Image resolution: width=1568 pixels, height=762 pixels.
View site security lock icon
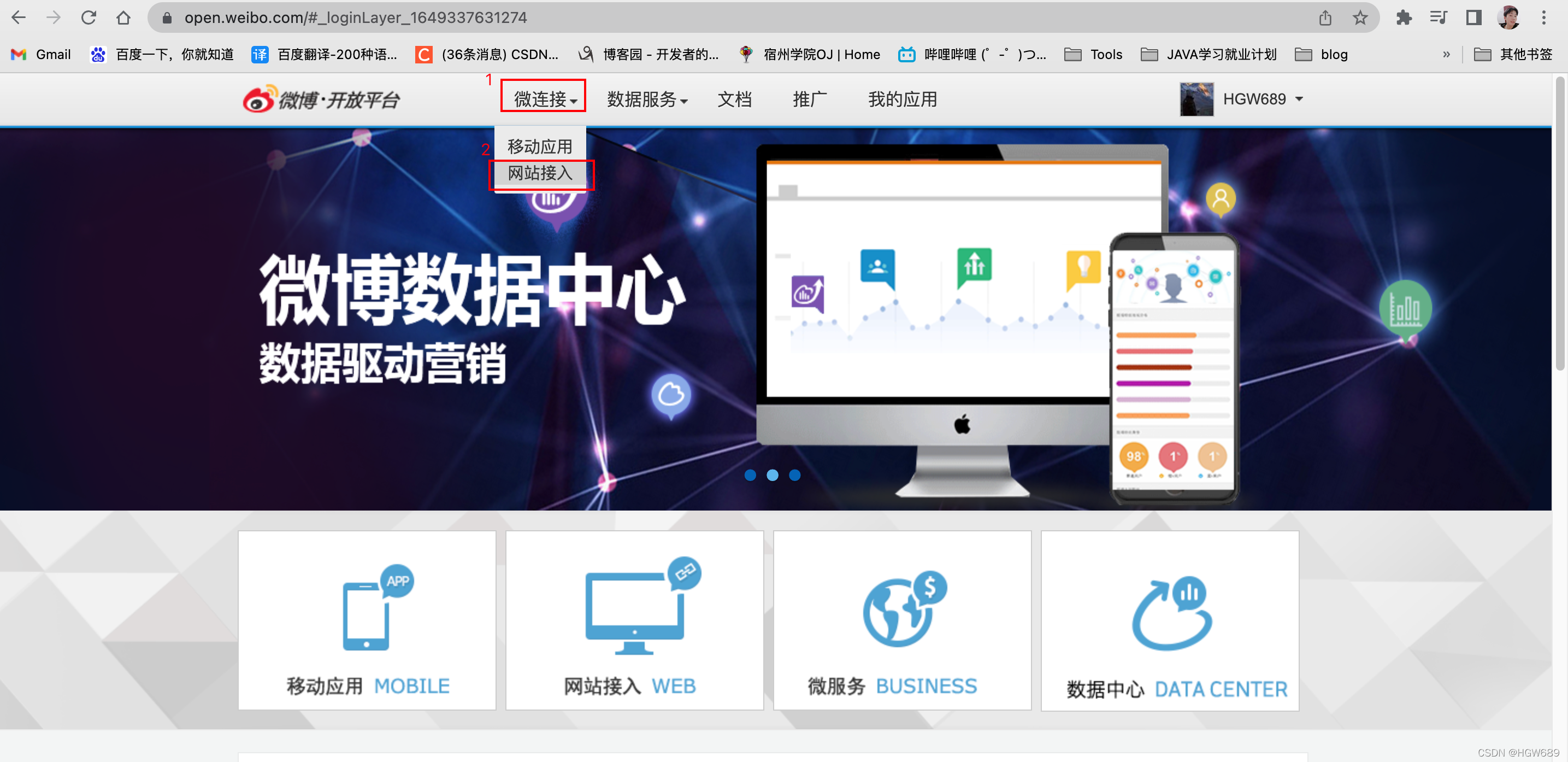[x=167, y=17]
